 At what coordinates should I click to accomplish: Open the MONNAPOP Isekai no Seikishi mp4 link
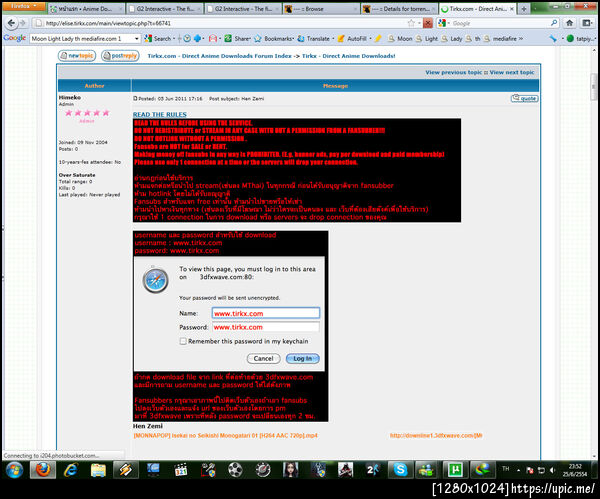225,435
